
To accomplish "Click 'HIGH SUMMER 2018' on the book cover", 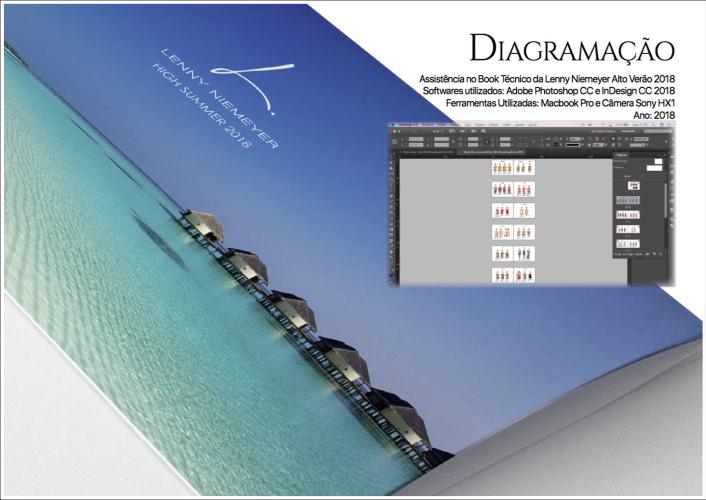I will coord(201,105).
